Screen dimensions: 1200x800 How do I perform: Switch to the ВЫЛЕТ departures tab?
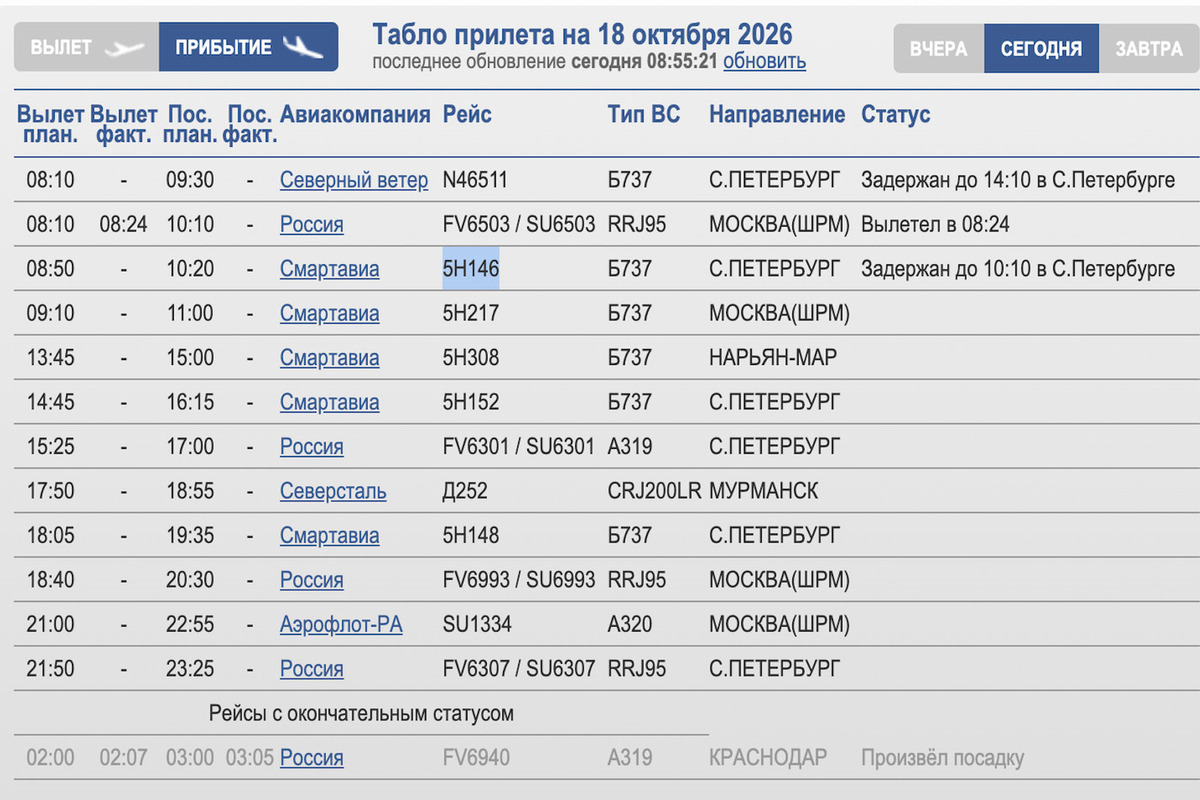click(x=87, y=47)
